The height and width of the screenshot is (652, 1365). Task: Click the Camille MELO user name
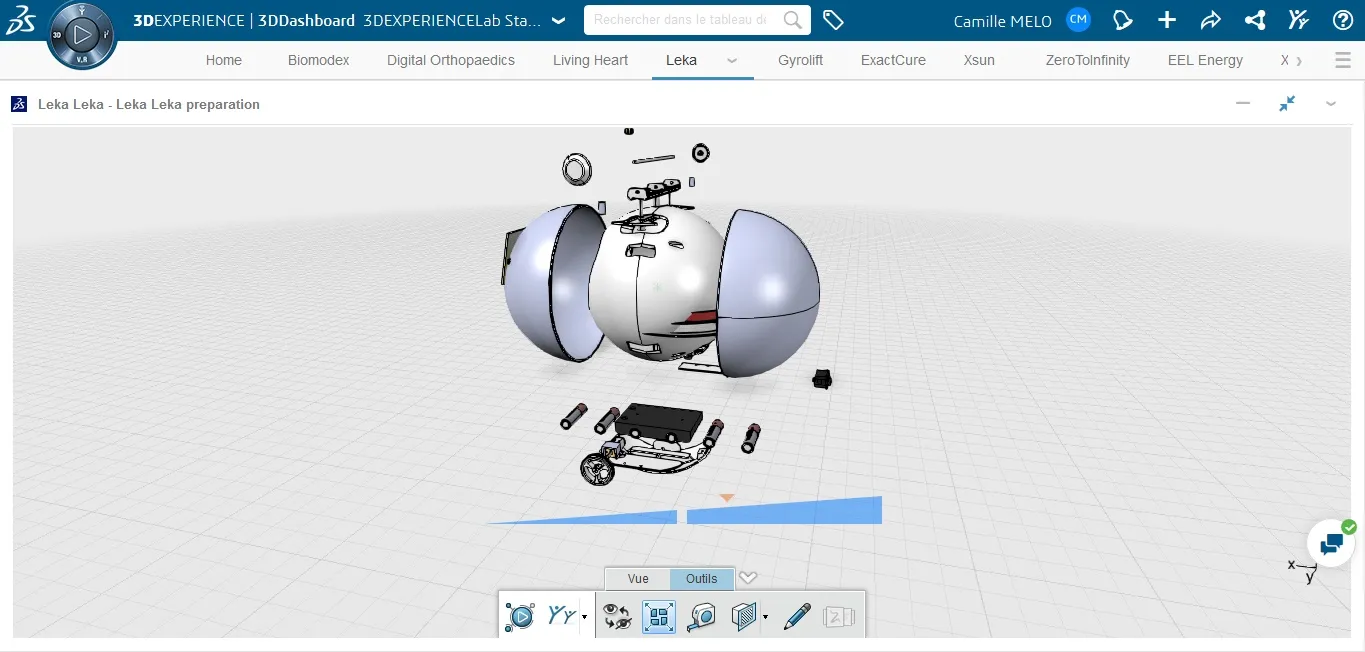[1002, 21]
